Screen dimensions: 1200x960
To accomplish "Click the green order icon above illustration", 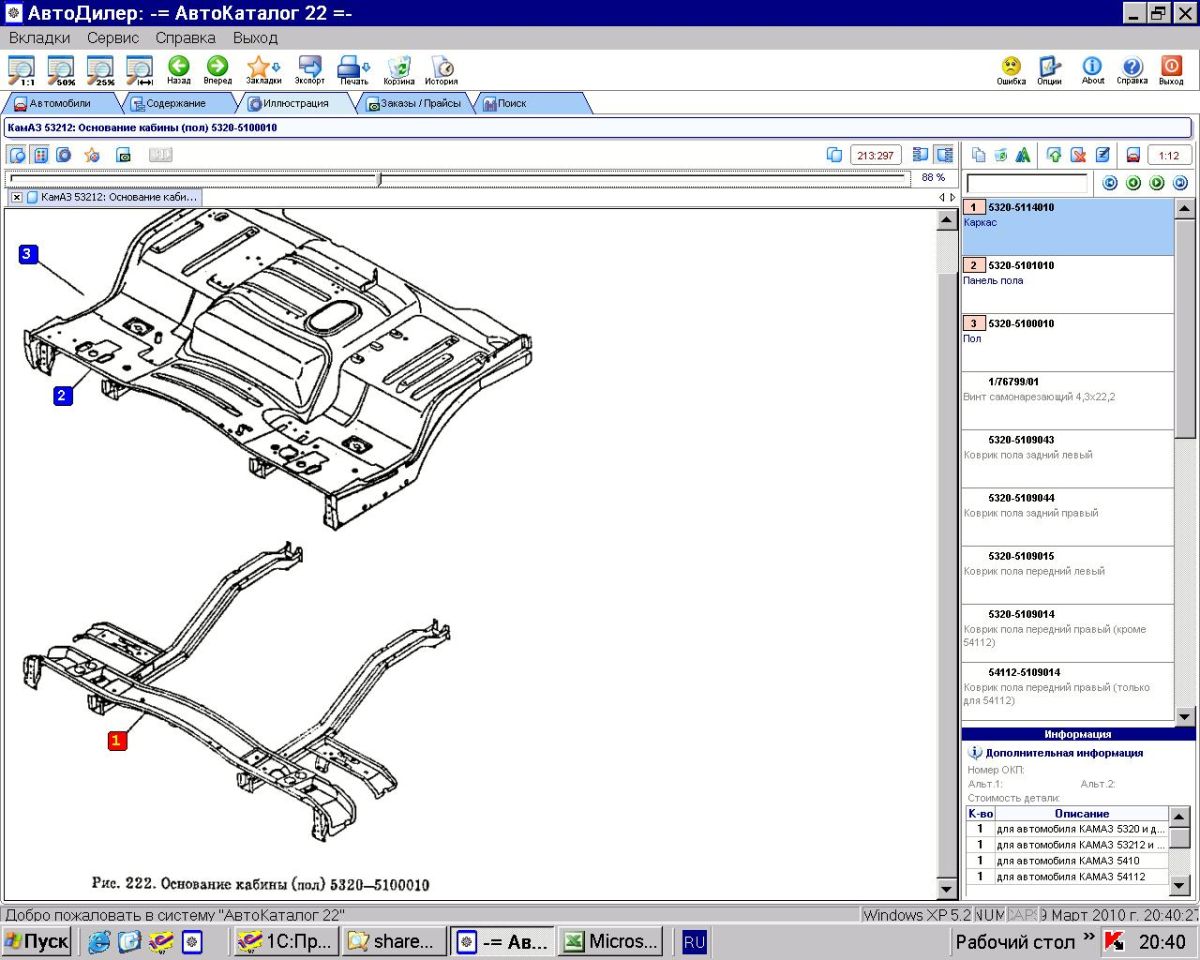I will point(124,155).
